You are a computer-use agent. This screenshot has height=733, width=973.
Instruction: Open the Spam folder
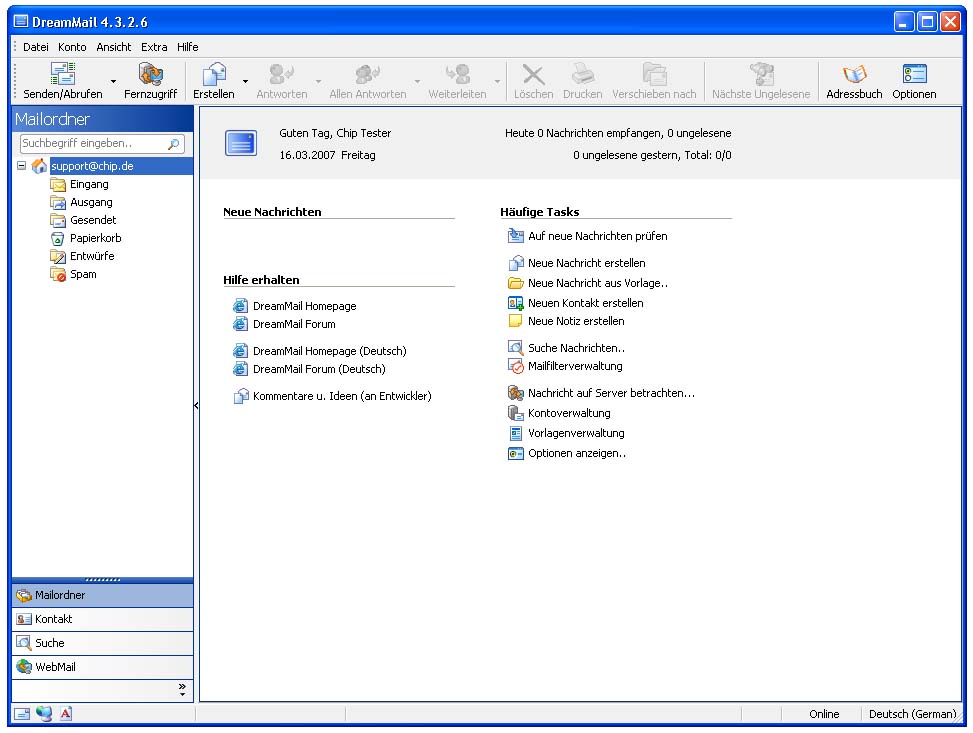coord(73,274)
